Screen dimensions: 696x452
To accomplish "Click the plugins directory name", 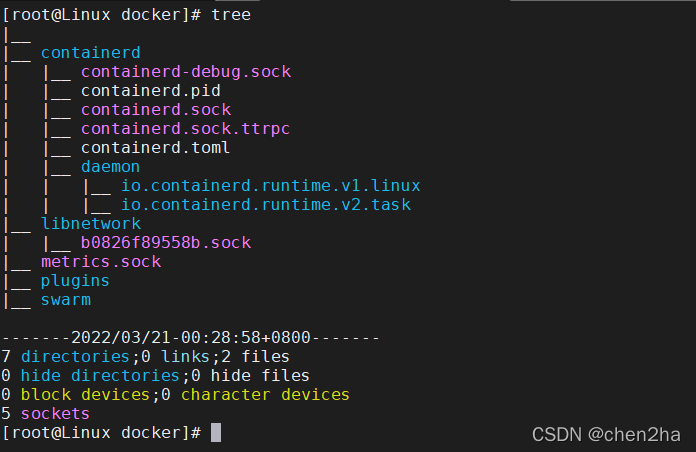I will click(x=75, y=281).
